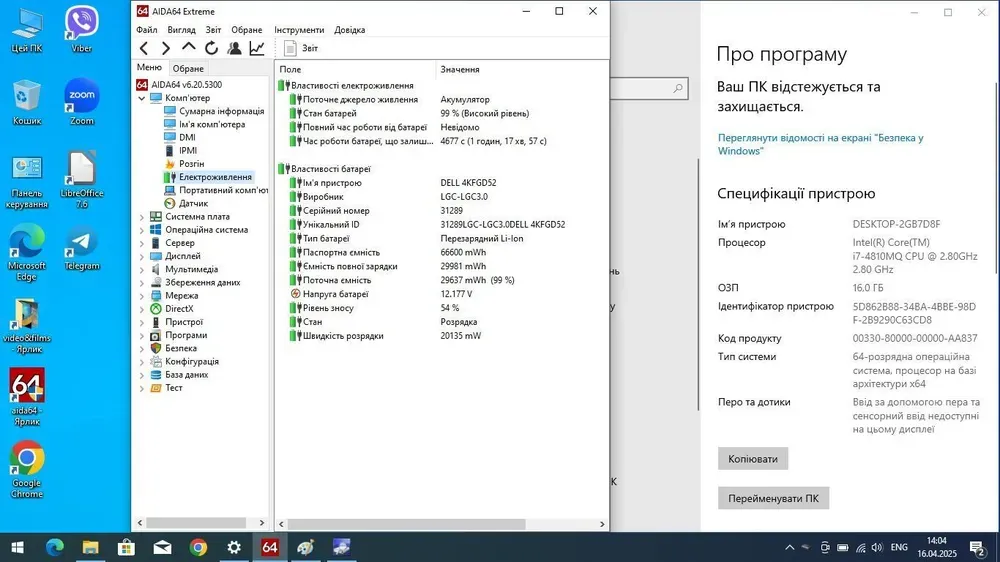Image resolution: width=1000 pixels, height=562 pixels.
Task: Switch to the Обране tab
Action: pos(188,68)
